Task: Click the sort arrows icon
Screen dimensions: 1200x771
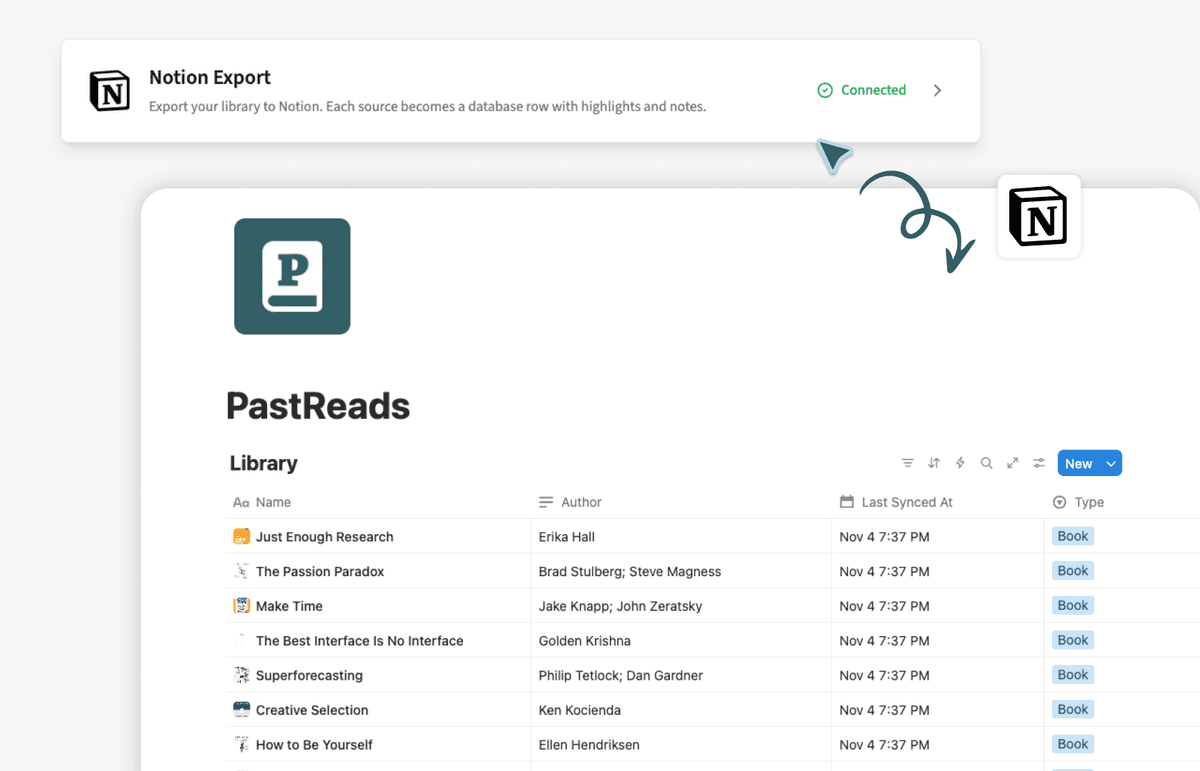Action: point(934,463)
